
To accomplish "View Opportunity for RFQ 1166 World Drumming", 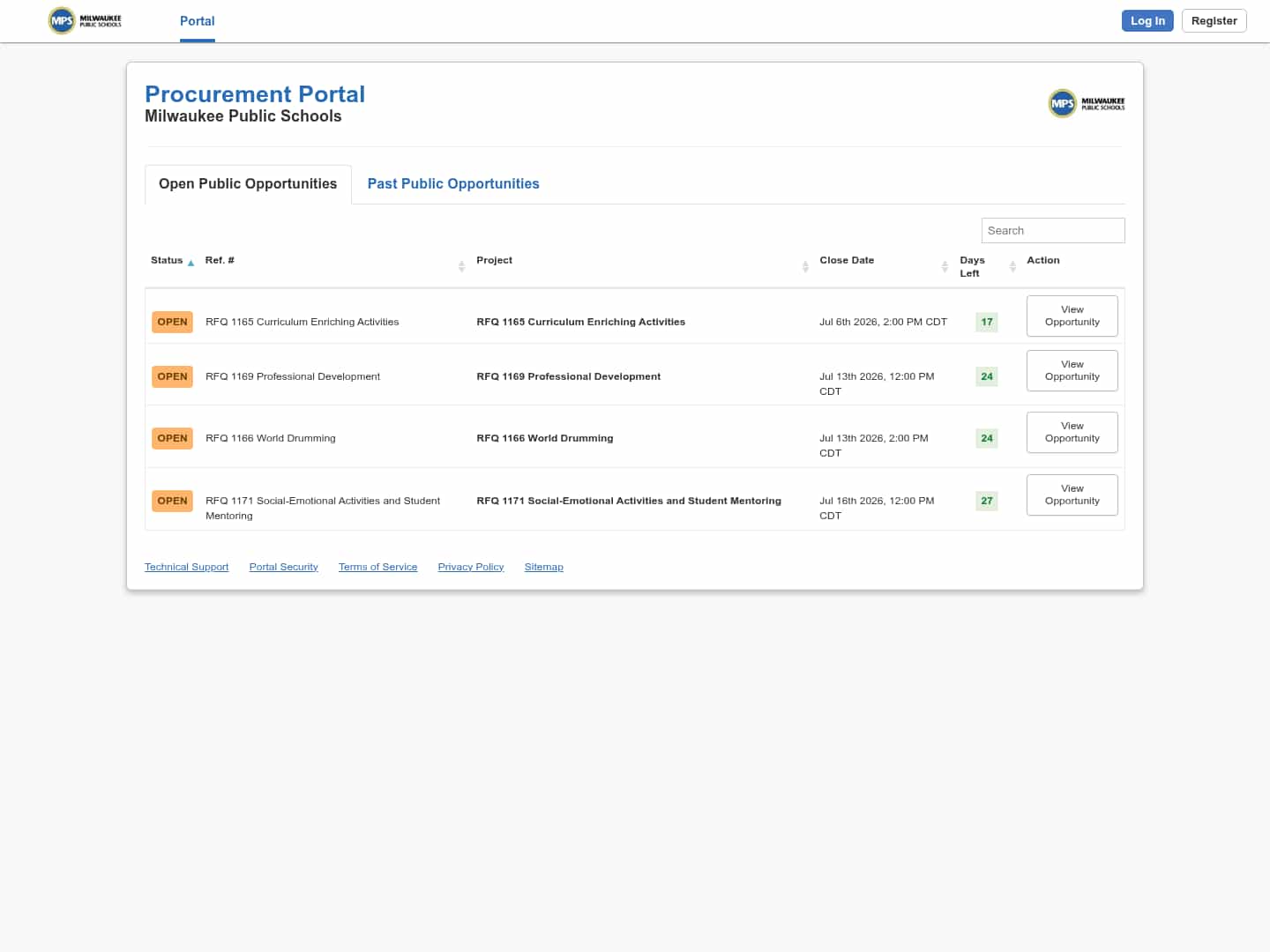I will click(x=1072, y=432).
